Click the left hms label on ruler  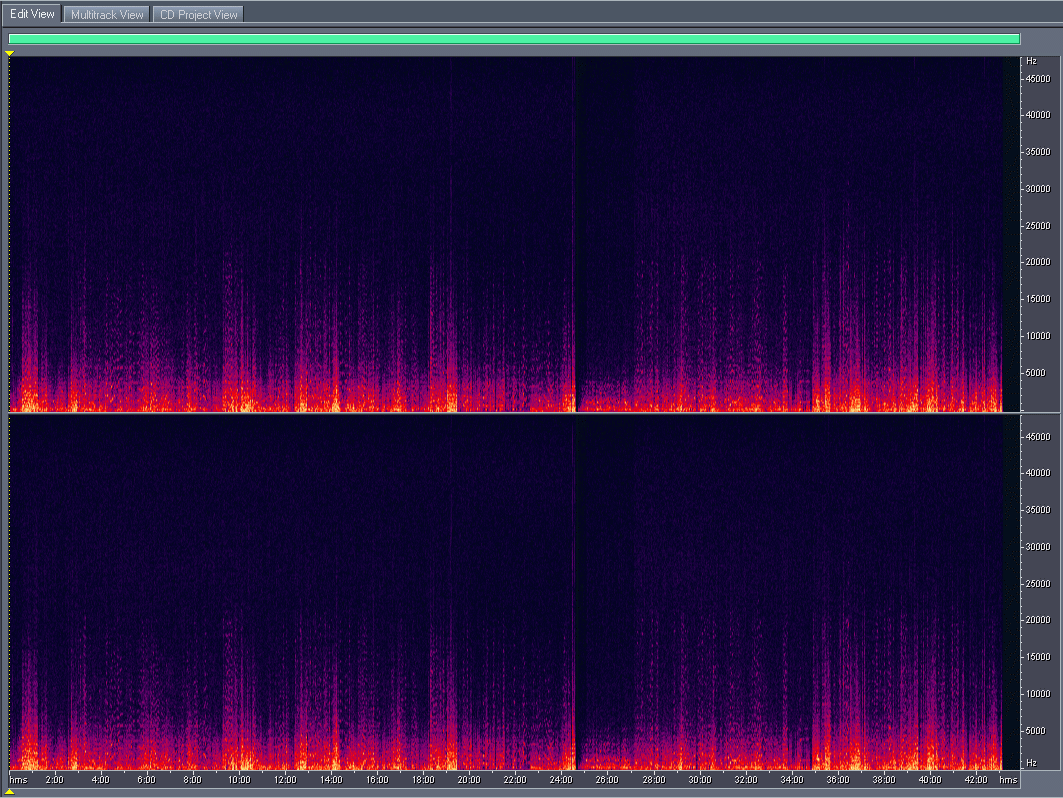pos(18,779)
